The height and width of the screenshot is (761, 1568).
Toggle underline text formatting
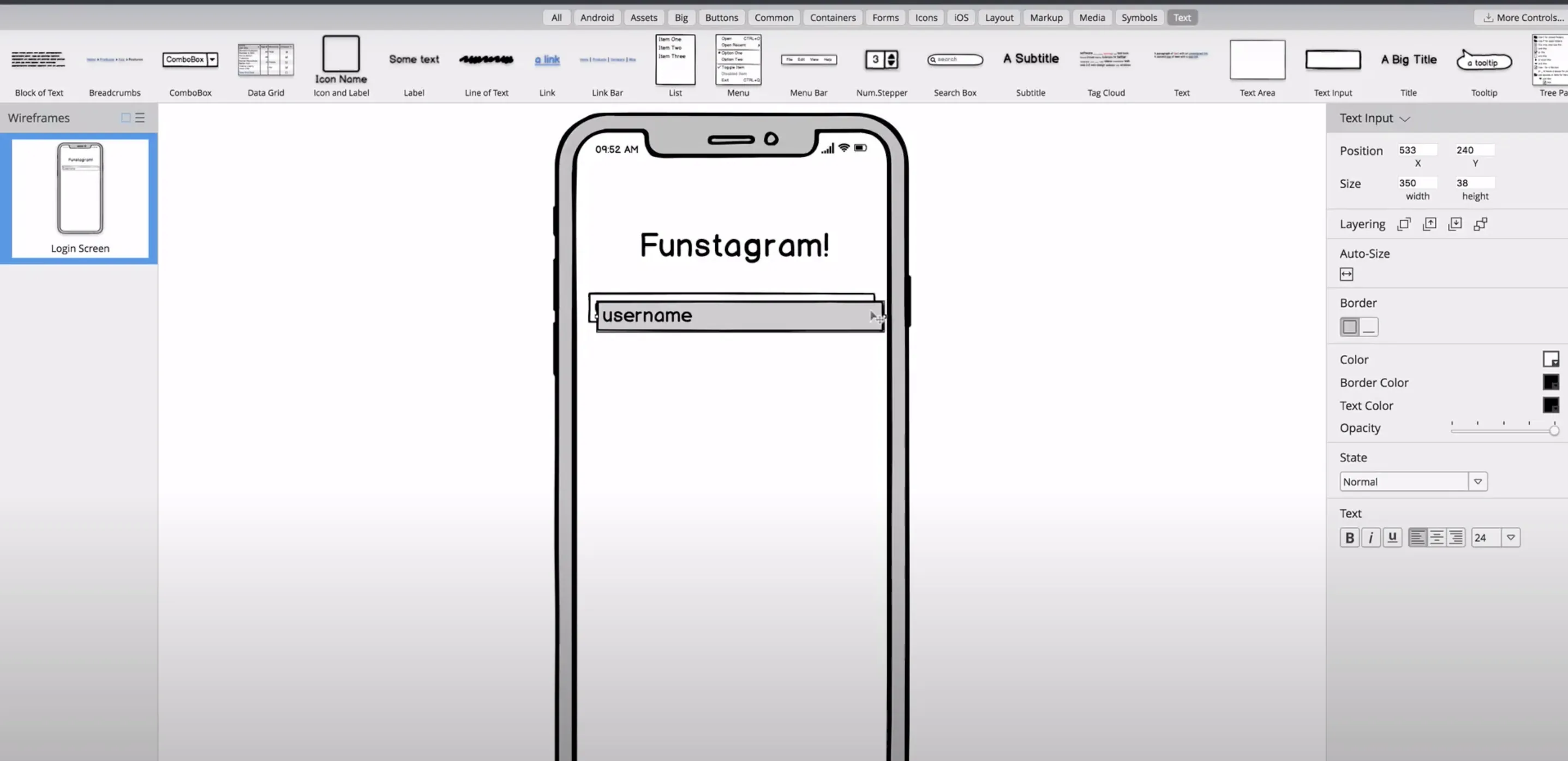coord(1392,537)
